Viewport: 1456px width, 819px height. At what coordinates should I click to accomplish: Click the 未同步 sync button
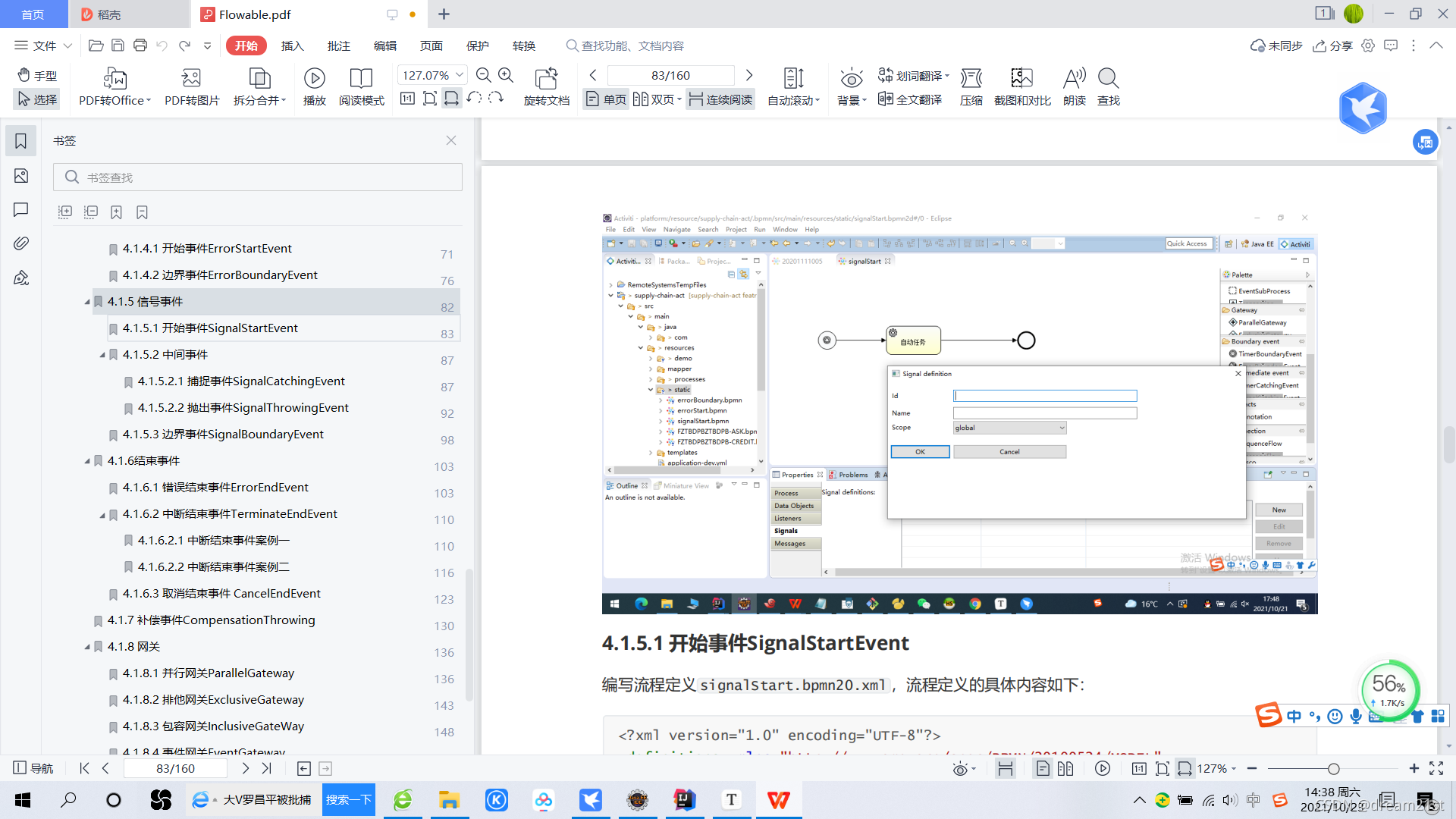1276,45
